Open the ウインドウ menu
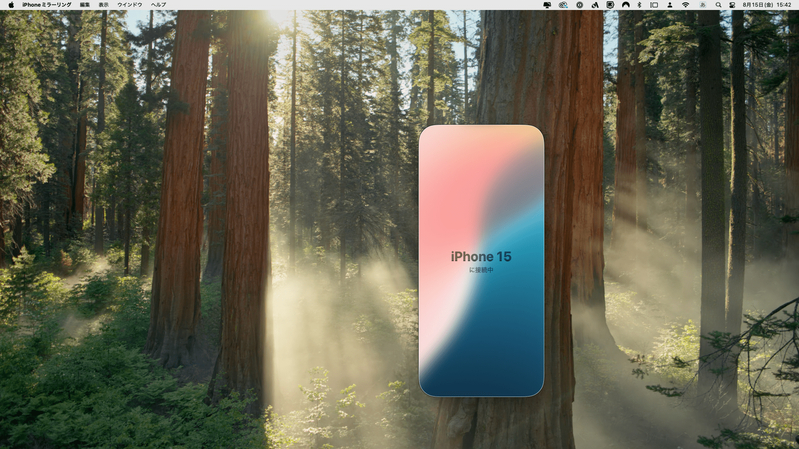Screen dimensions: 799x449 point(130,5)
